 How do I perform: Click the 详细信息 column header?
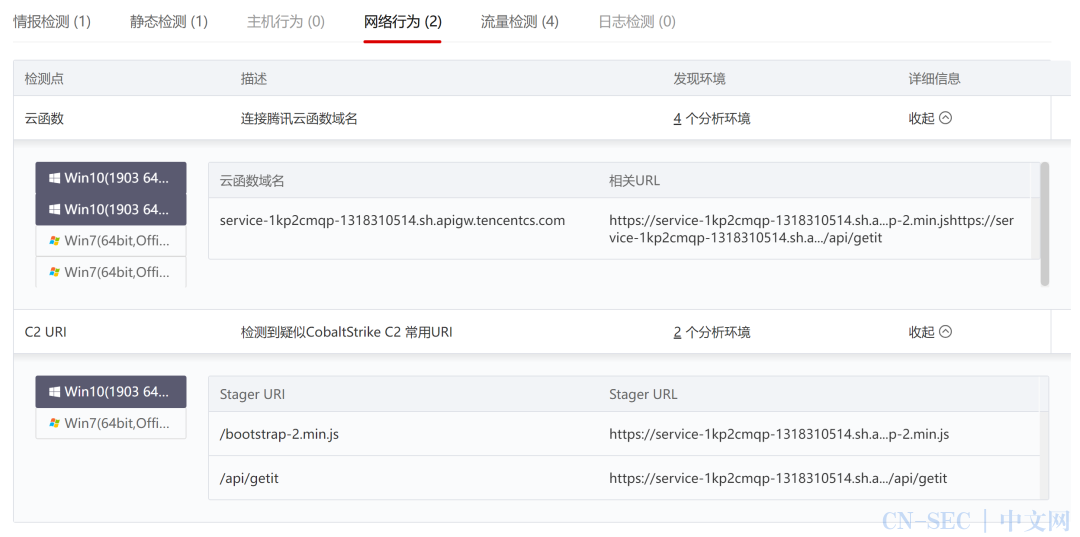935,78
